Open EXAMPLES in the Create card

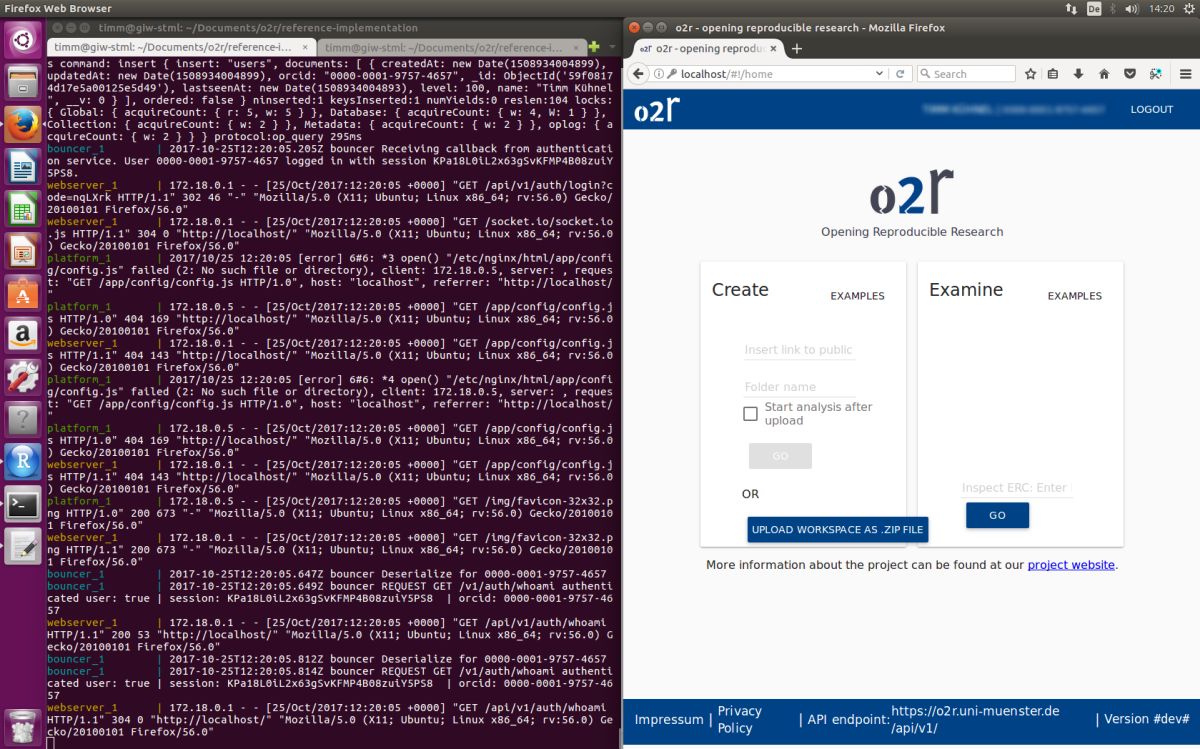pyautogui.click(x=857, y=296)
